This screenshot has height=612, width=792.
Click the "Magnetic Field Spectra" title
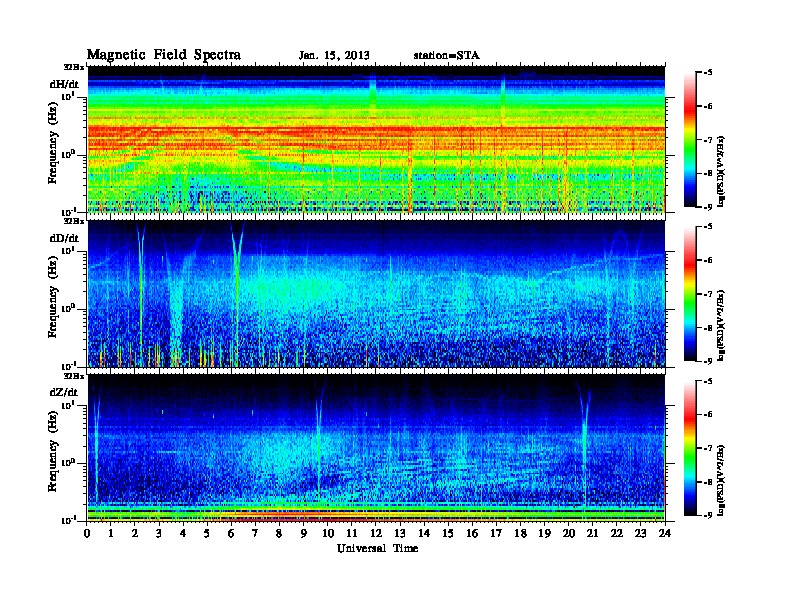(x=164, y=55)
